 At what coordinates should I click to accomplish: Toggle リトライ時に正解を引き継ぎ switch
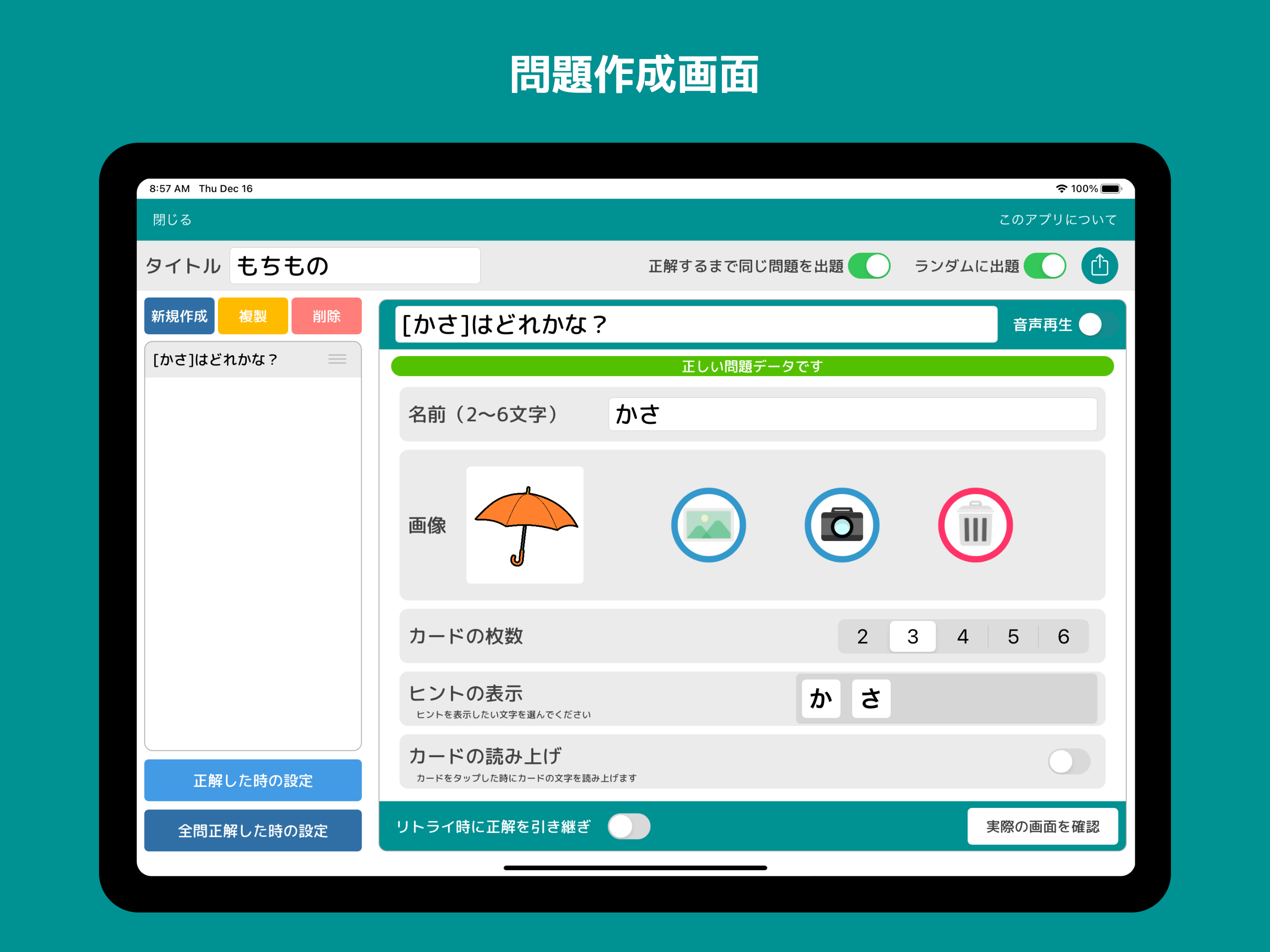pos(628,826)
